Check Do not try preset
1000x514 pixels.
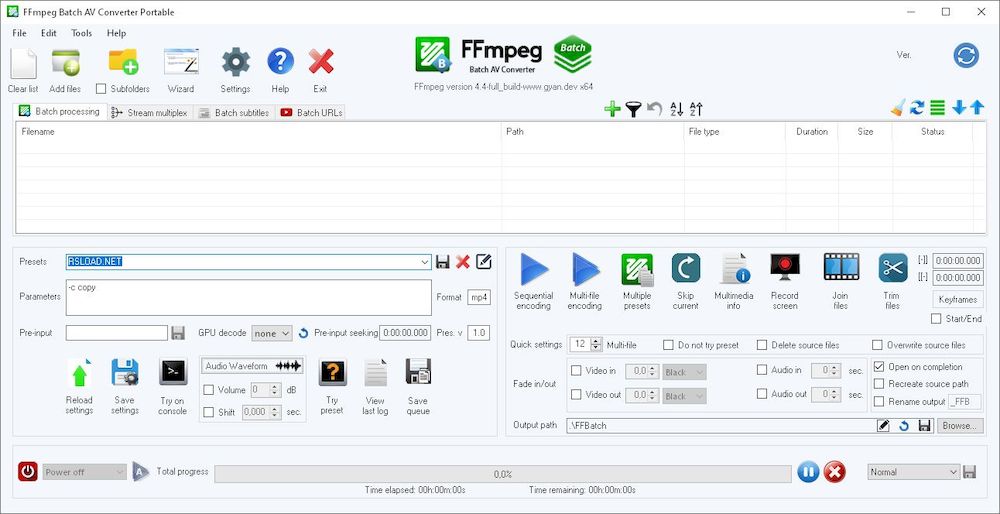(x=668, y=345)
